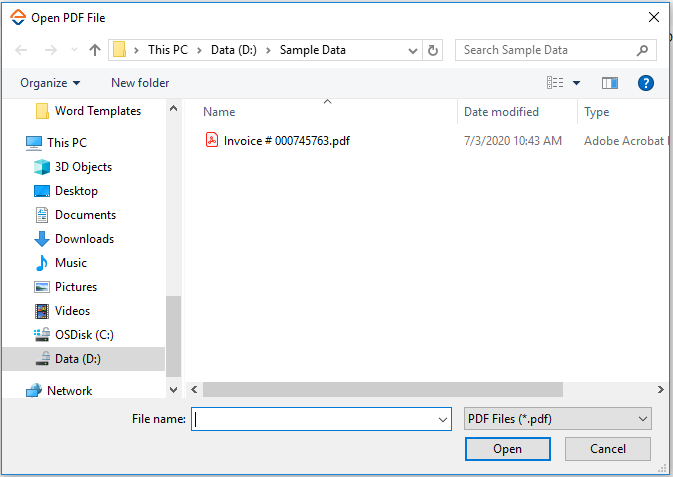Viewport: 673px width, 477px height.
Task: Toggle the preview pane icon
Action: point(610,83)
